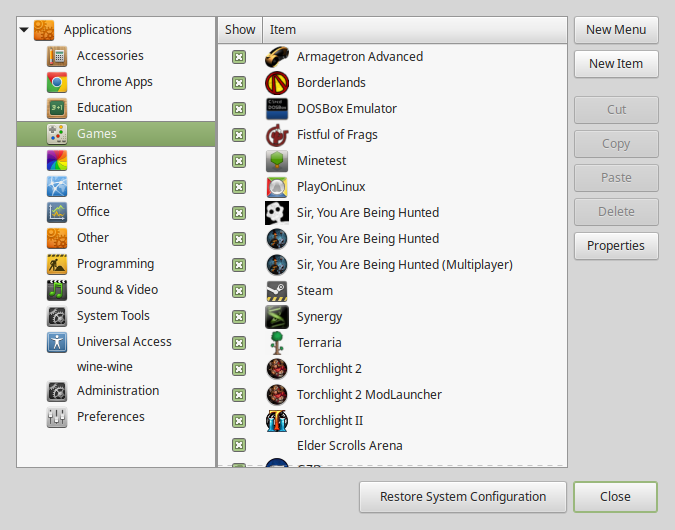
Task: Click the Administration gear icon
Action: click(x=57, y=391)
